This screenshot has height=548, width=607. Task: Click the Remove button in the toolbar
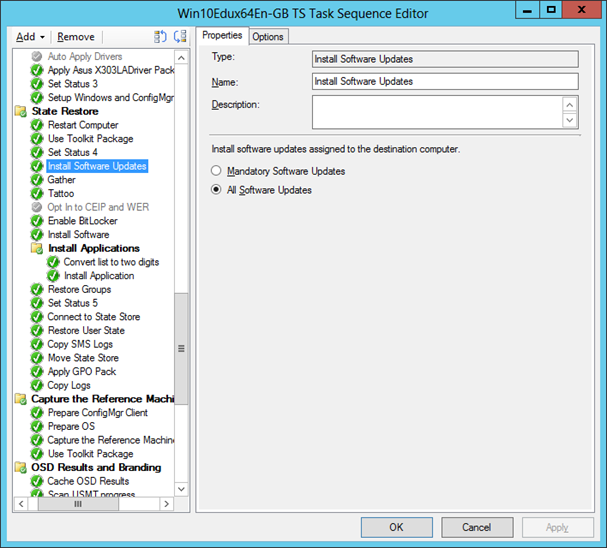(76, 36)
